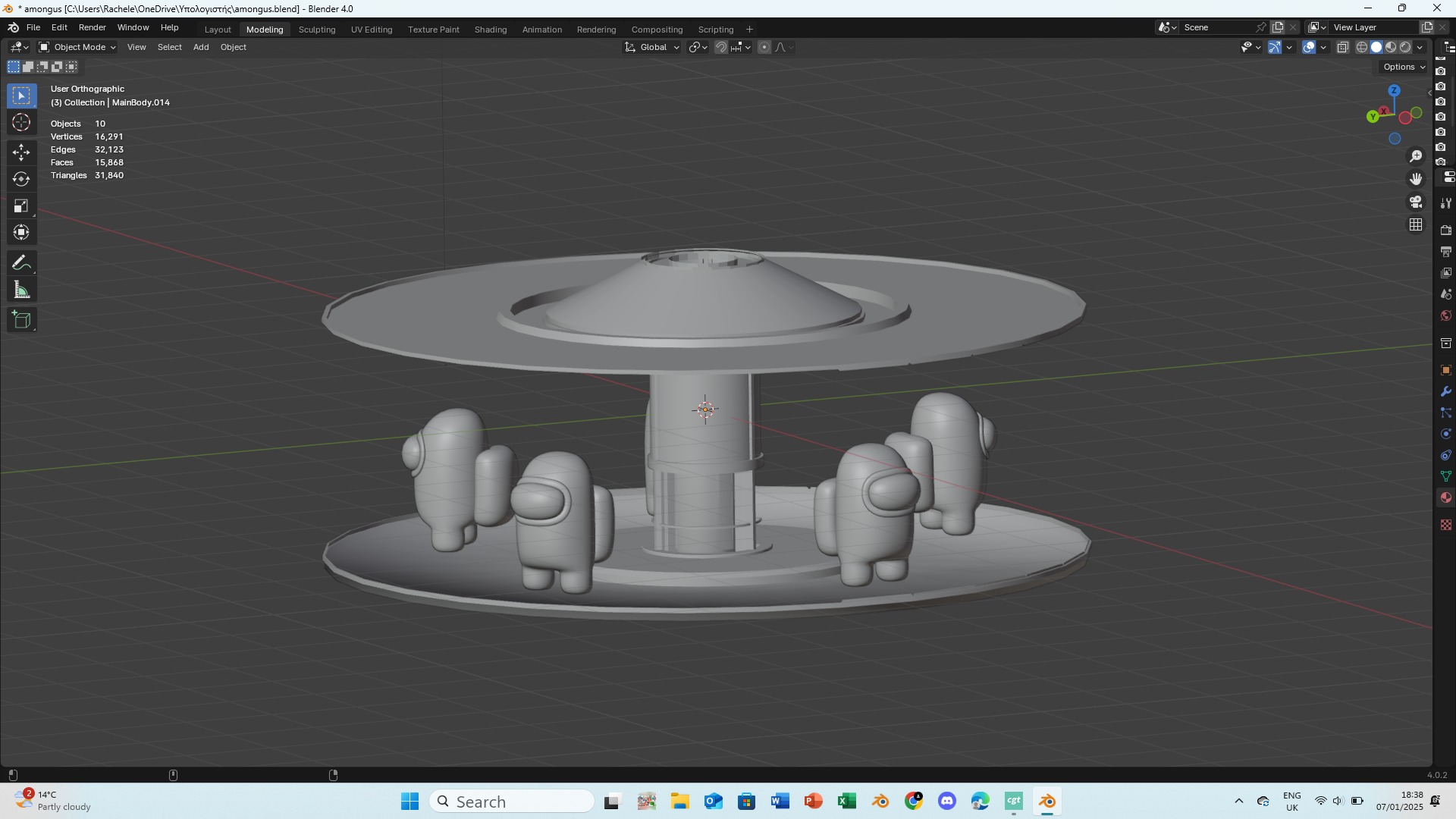Open snapping options dropdown
Screen dimensions: 1456x819
741,47
